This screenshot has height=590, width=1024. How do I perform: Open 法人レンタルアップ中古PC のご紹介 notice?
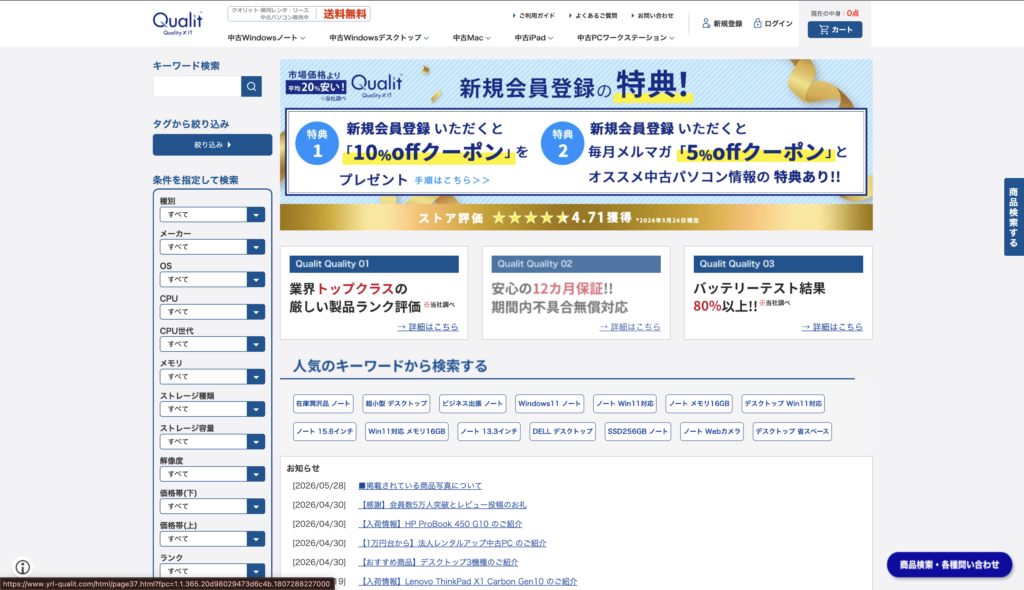453,543
